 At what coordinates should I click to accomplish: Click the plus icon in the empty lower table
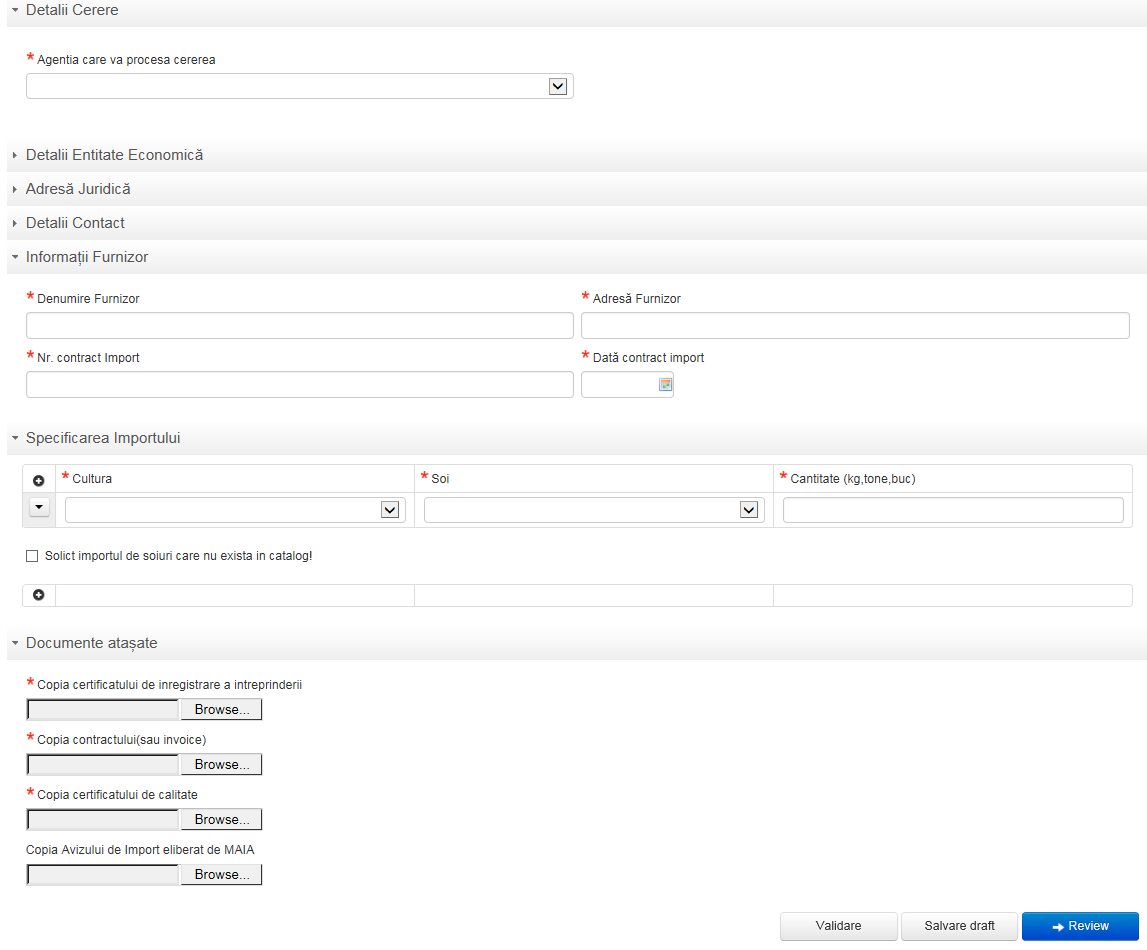click(39, 595)
